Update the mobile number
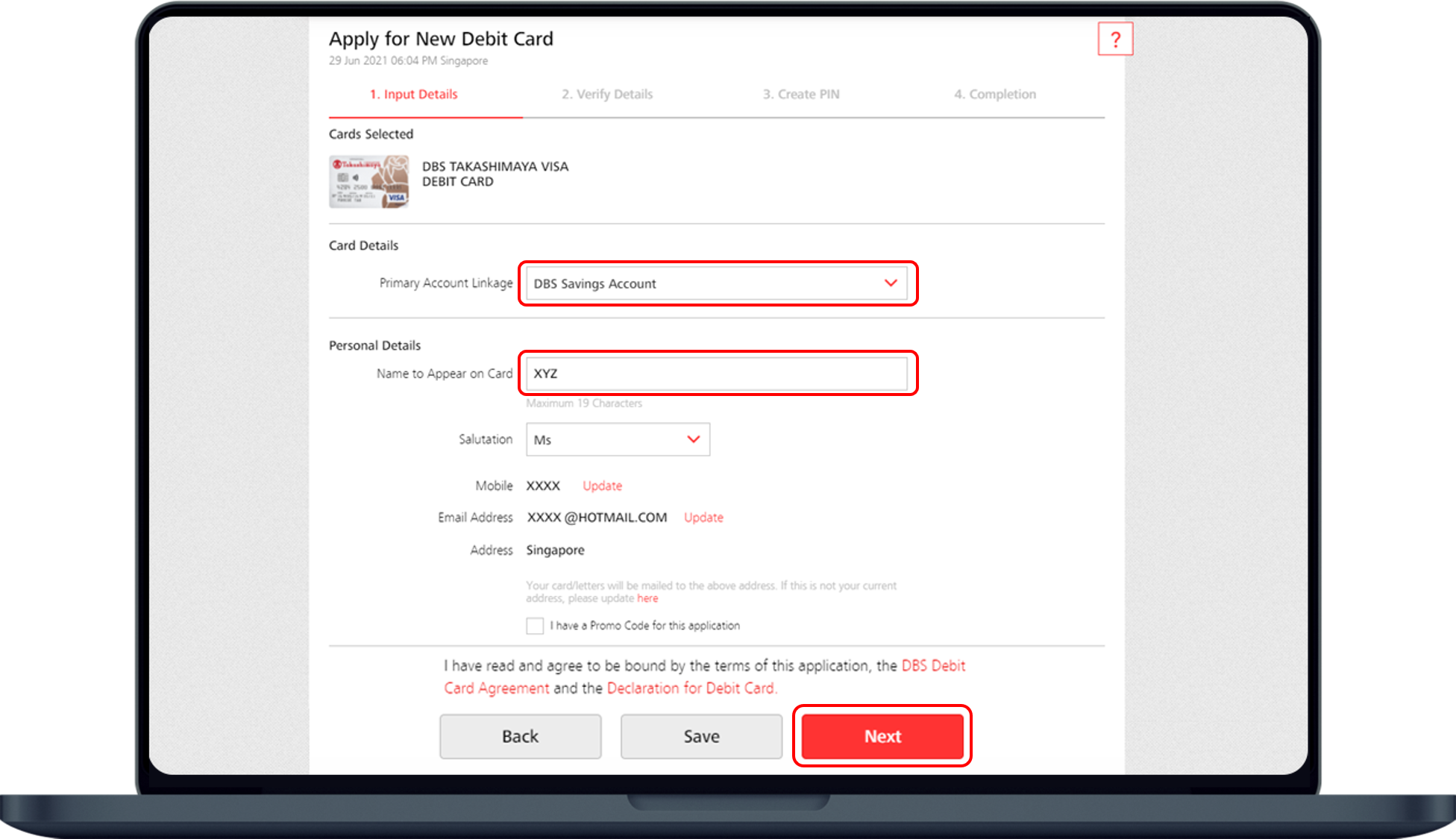The width and height of the screenshot is (1456, 839). [601, 486]
